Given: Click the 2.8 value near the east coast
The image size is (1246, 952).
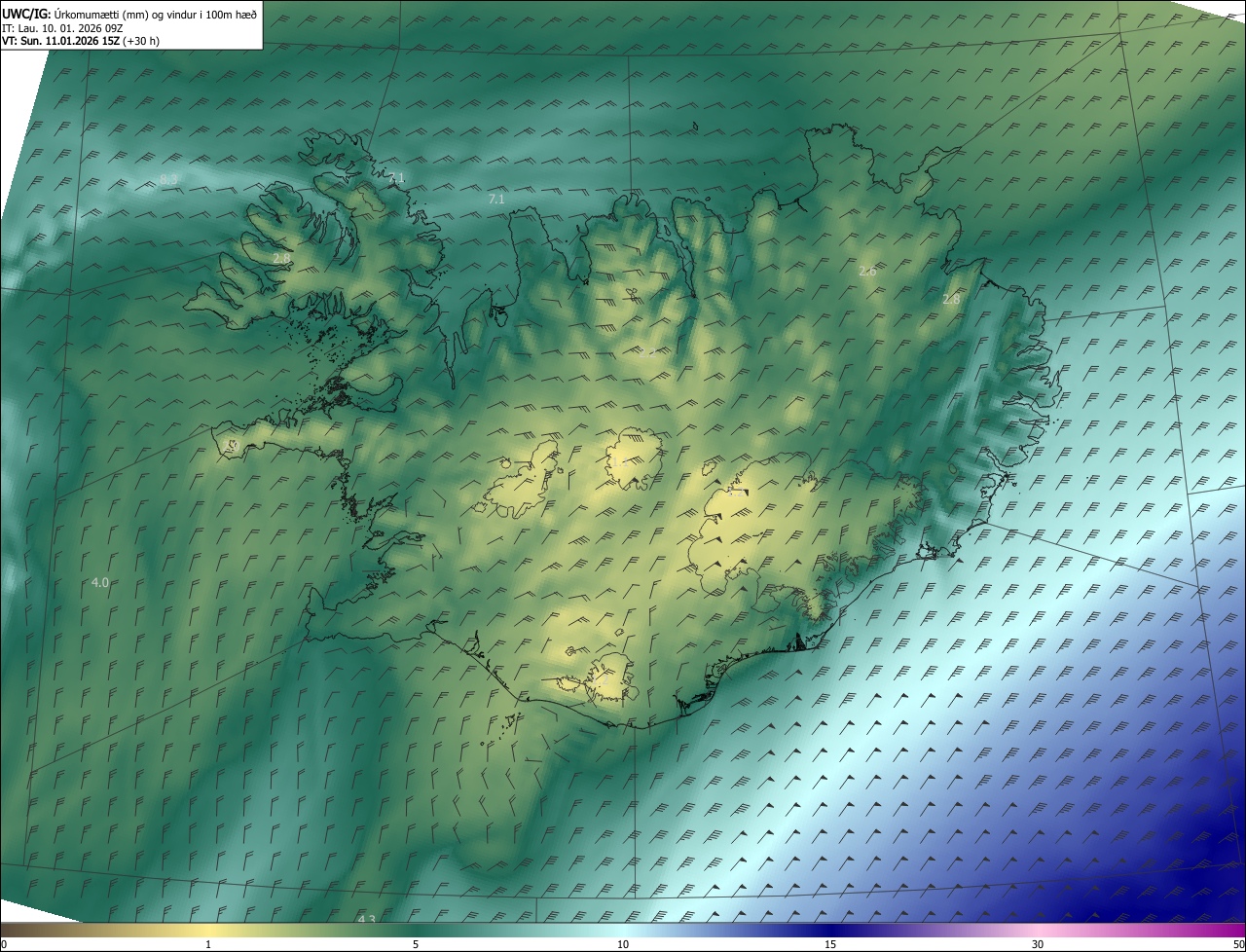Looking at the screenshot, I should [951, 300].
